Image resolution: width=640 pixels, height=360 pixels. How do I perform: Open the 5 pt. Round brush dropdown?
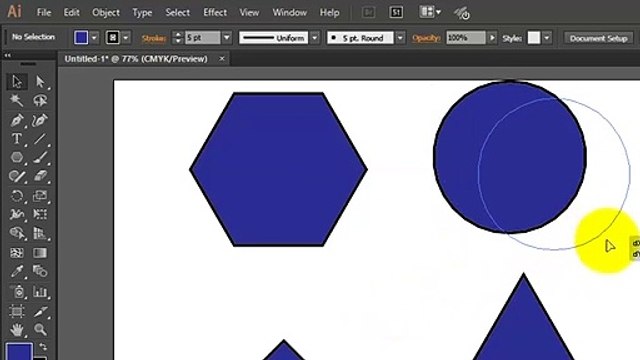pyautogui.click(x=400, y=38)
